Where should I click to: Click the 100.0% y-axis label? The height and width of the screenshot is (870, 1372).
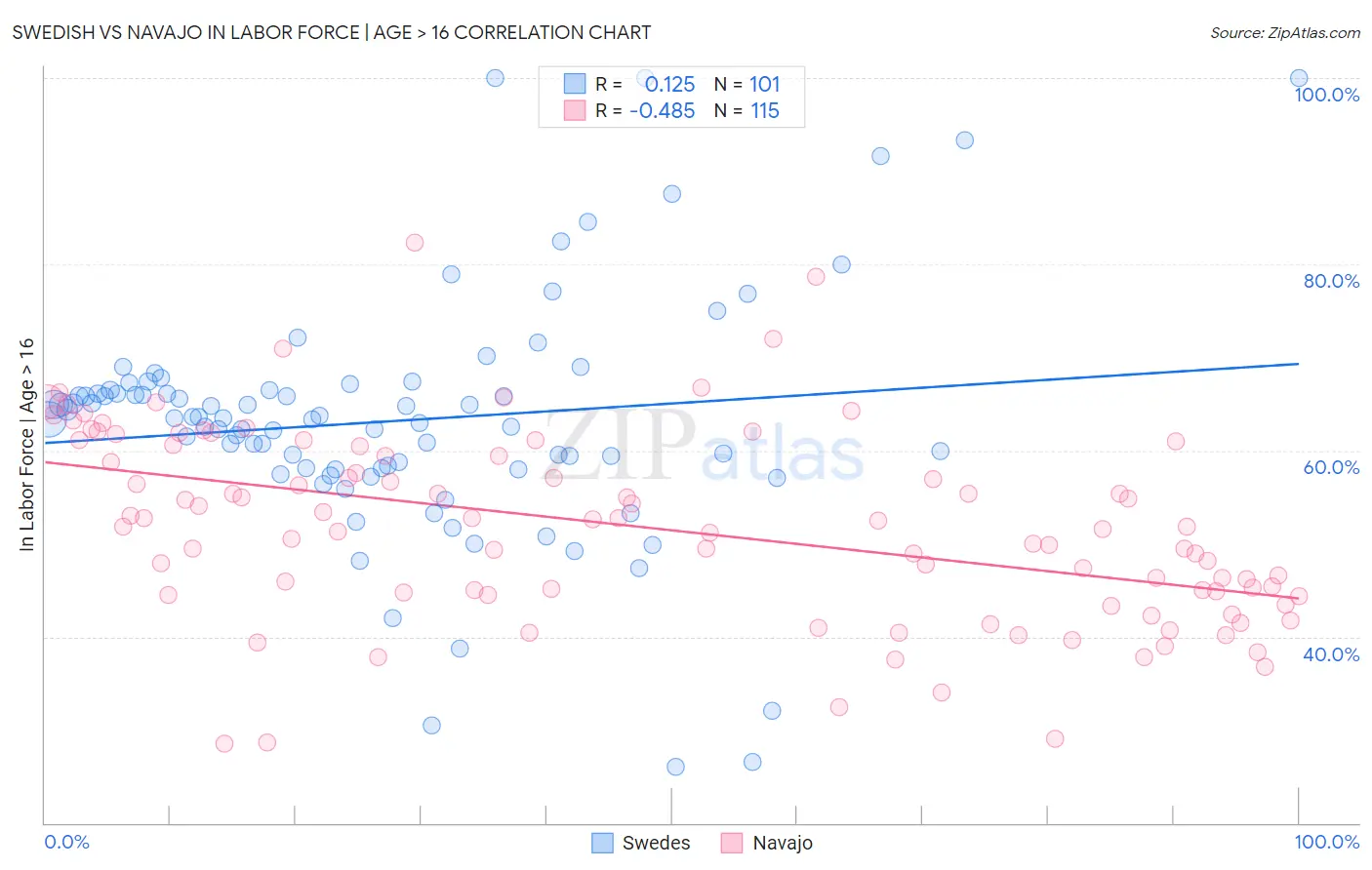click(x=1327, y=95)
